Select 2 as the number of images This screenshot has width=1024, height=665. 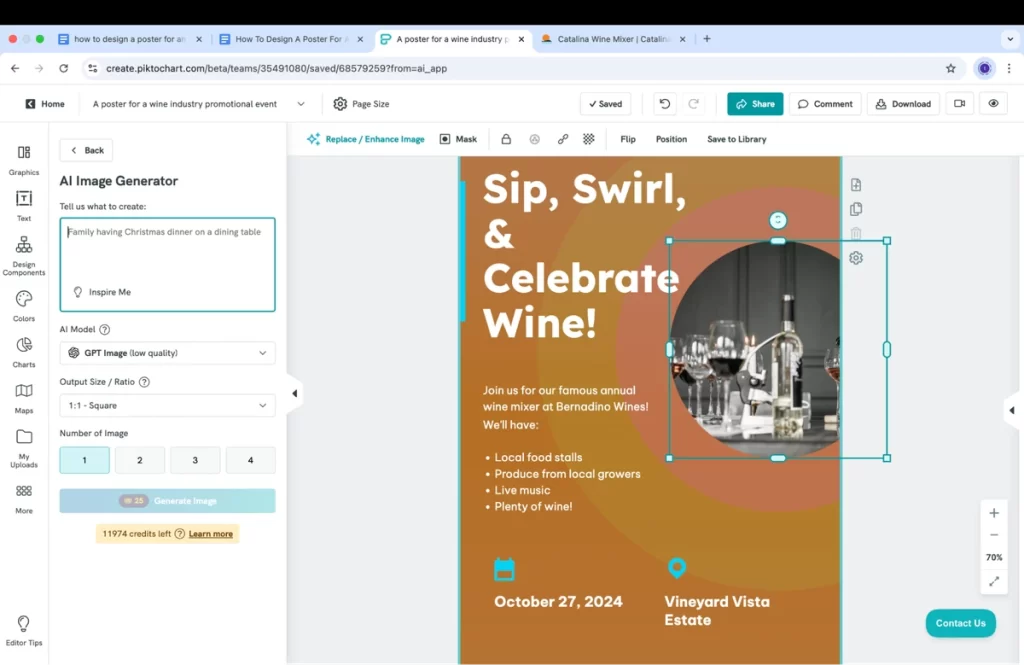(x=139, y=460)
